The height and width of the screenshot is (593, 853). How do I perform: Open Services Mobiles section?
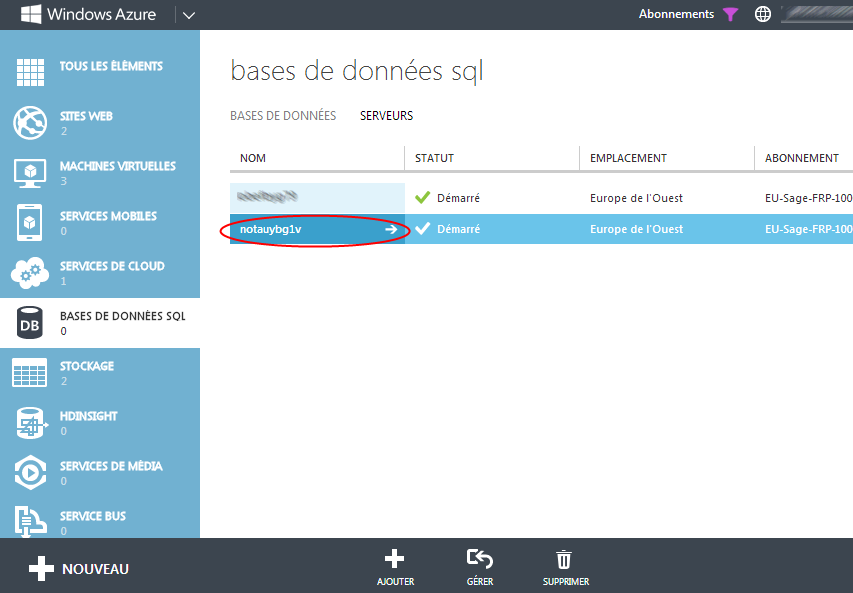coord(100,223)
